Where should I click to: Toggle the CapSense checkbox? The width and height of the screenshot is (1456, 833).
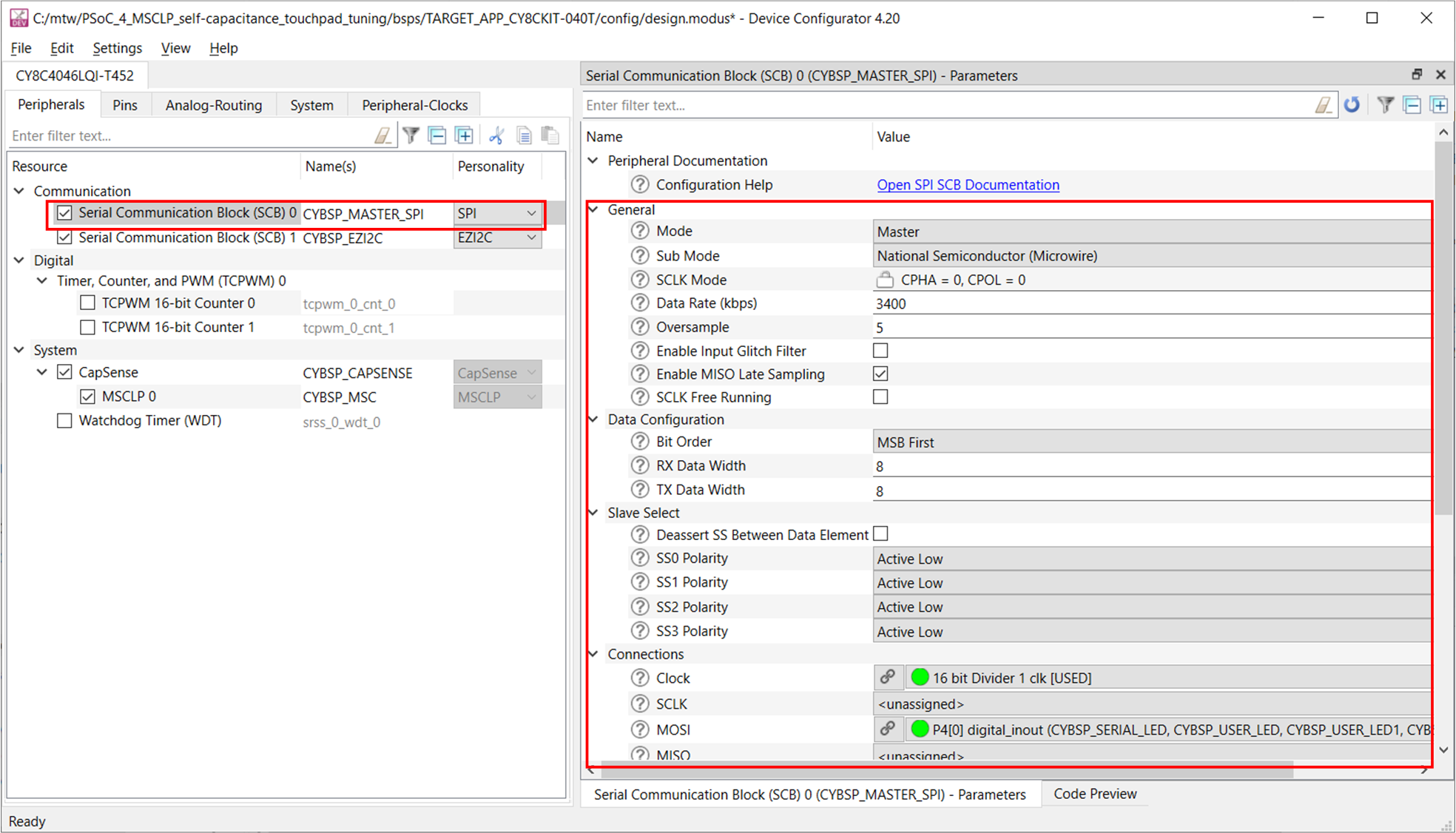[64, 372]
